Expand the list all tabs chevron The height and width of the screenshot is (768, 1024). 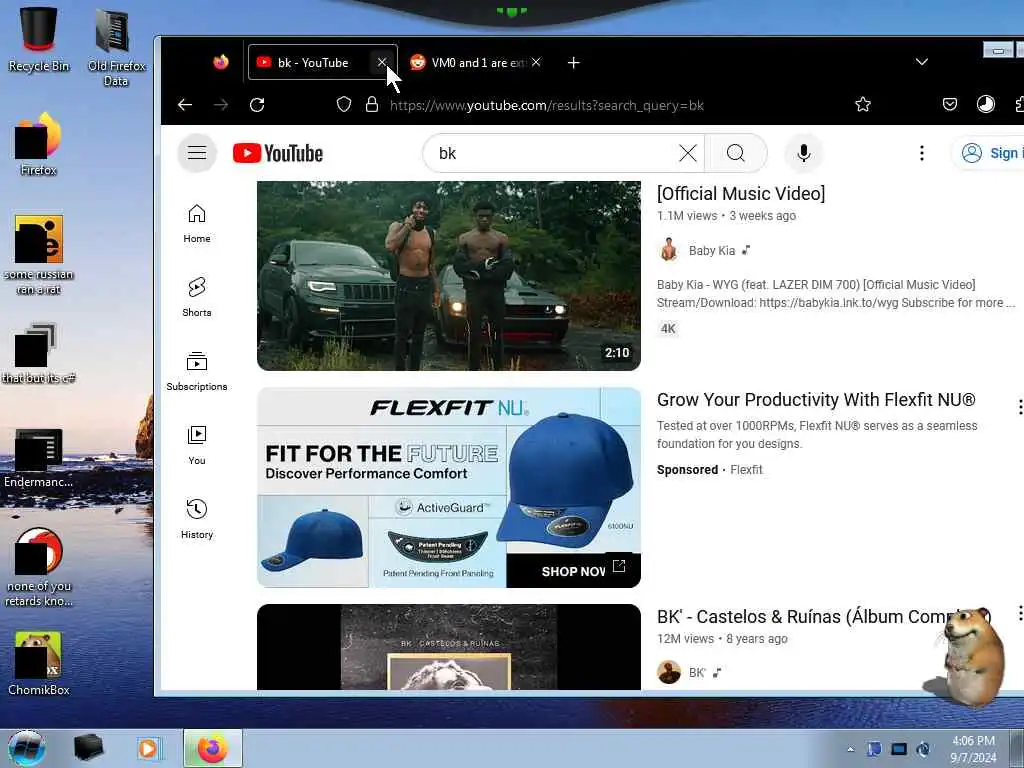tap(921, 62)
